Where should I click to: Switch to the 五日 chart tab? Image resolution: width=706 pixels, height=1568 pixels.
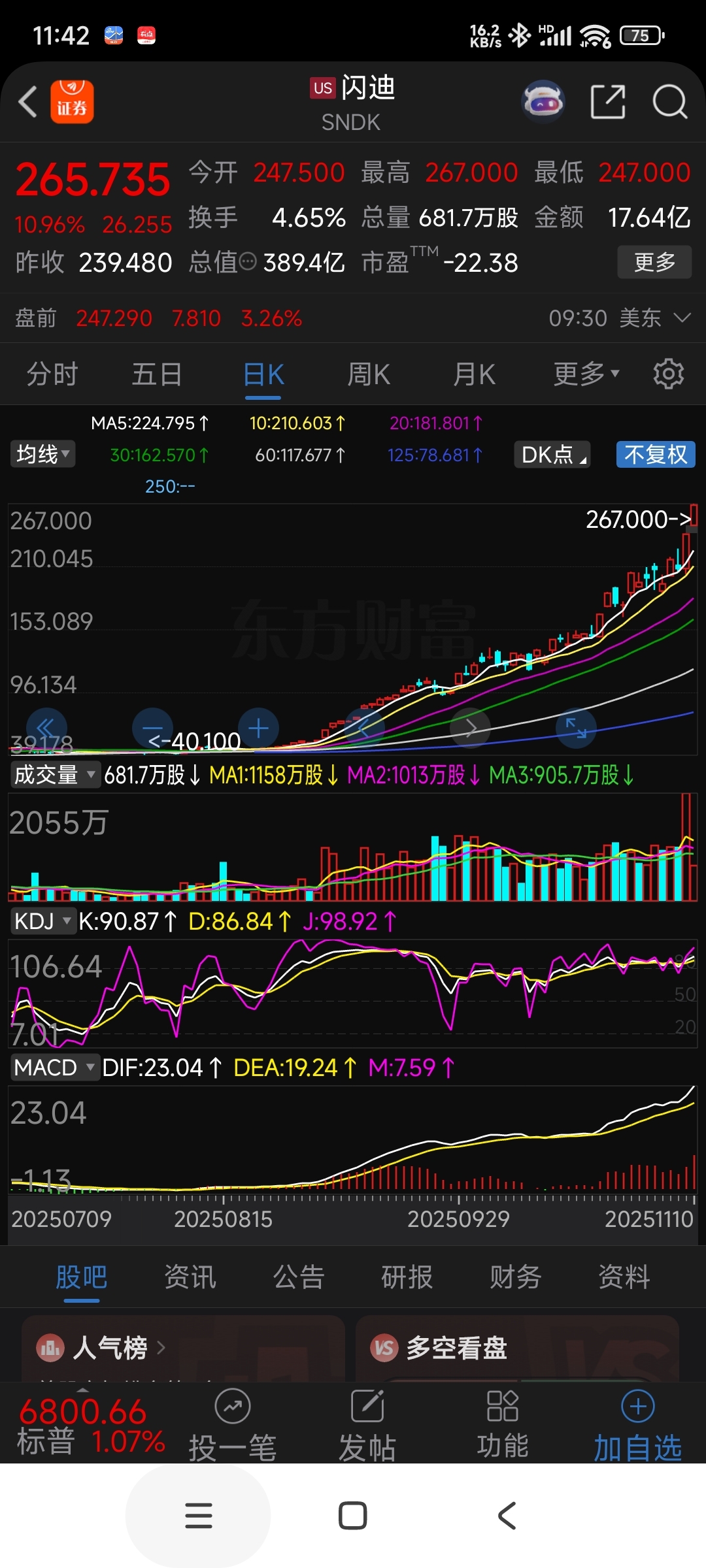pyautogui.click(x=157, y=374)
